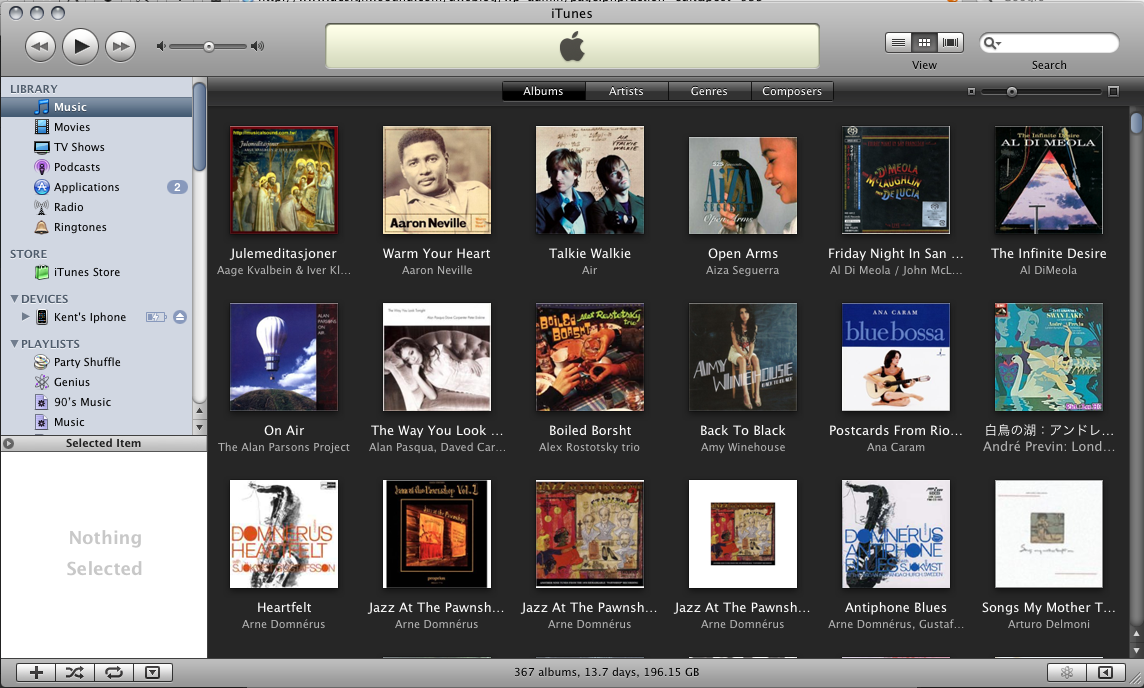
Task: Open the Party Shuffle playlist
Action: [96, 362]
